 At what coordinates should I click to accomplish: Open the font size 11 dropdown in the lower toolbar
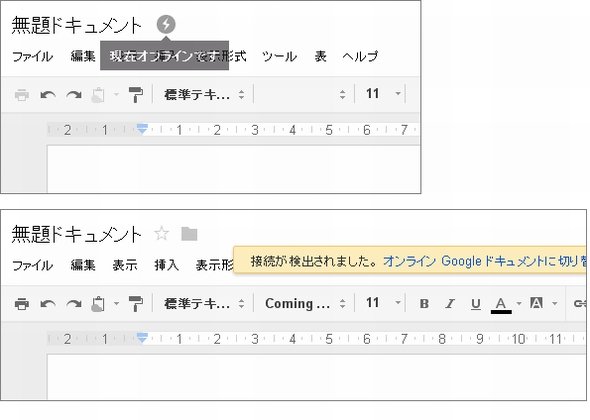[383, 303]
